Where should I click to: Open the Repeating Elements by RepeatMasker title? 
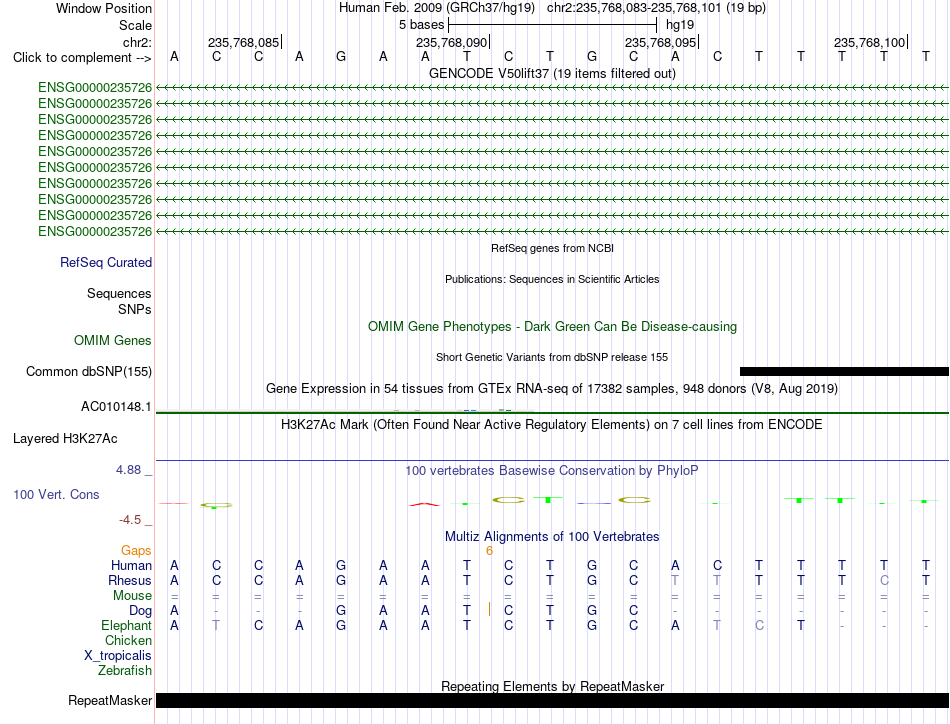point(552,686)
